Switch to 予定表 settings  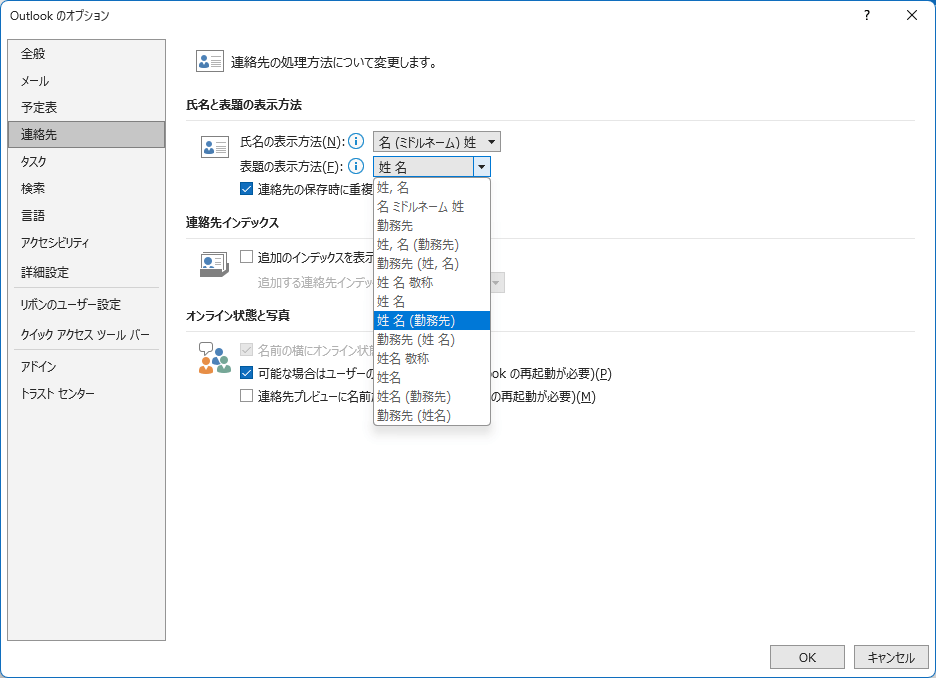point(87,107)
